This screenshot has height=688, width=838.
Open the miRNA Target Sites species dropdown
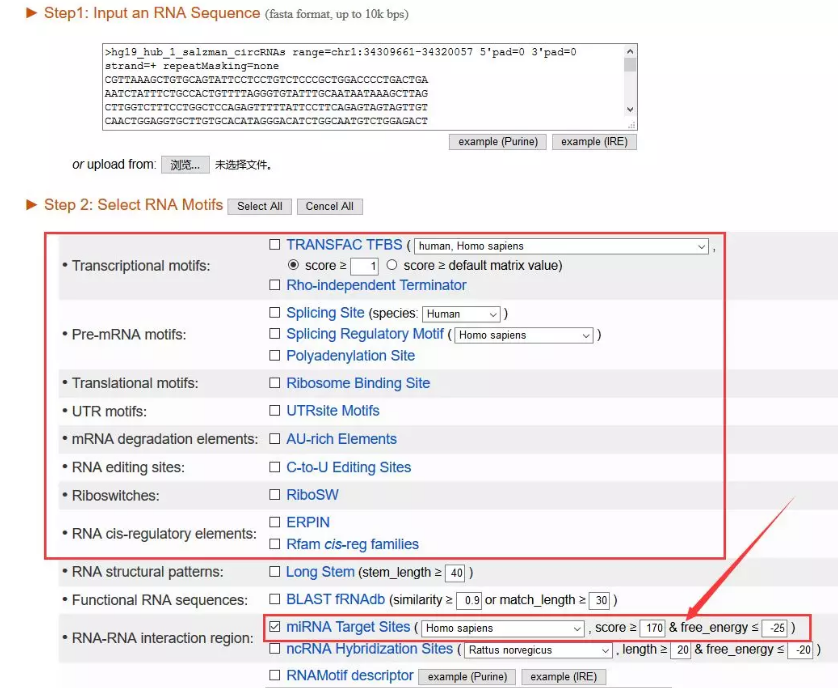(x=503, y=629)
